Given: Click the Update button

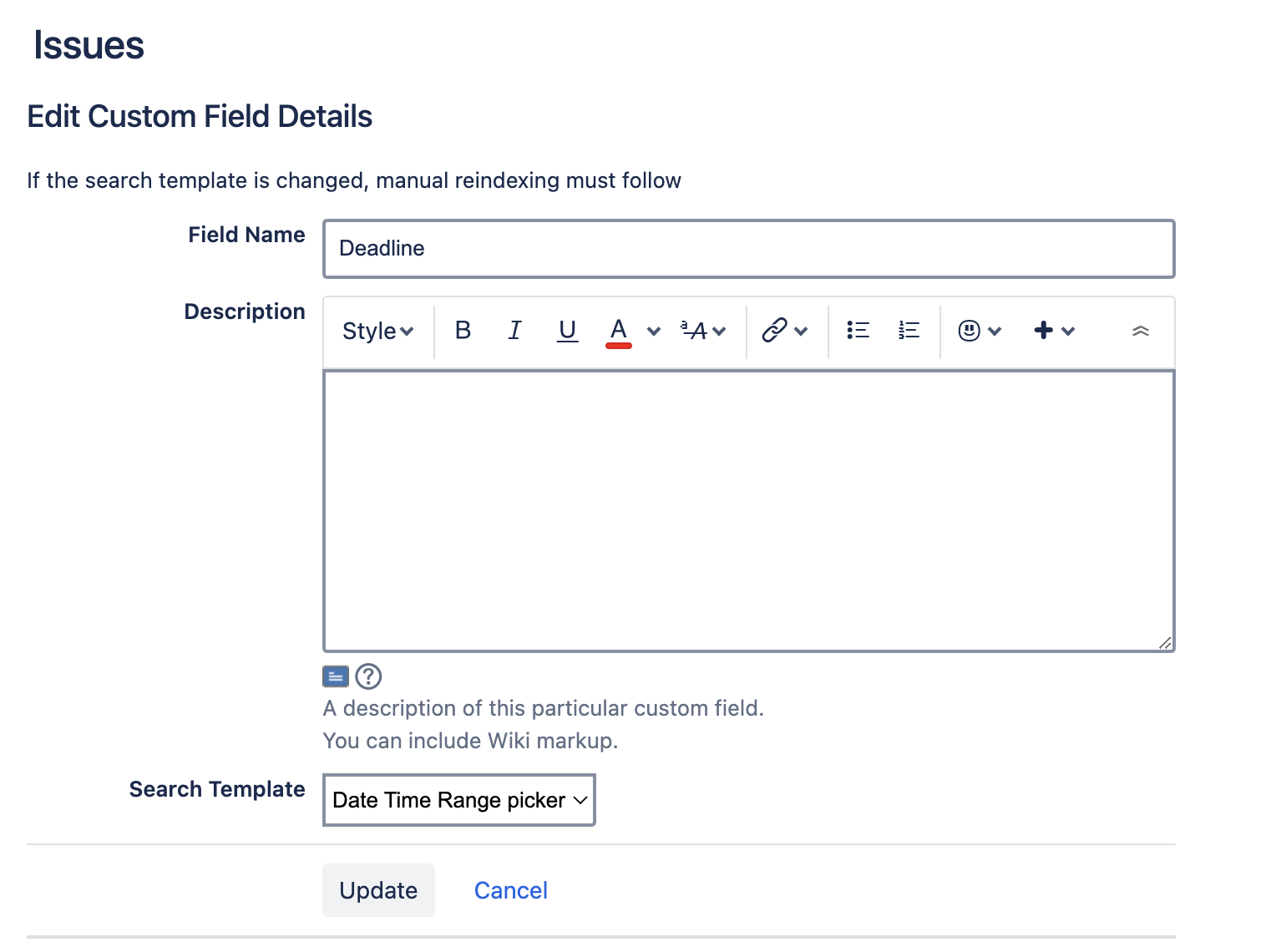Looking at the screenshot, I should pyautogui.click(x=378, y=890).
